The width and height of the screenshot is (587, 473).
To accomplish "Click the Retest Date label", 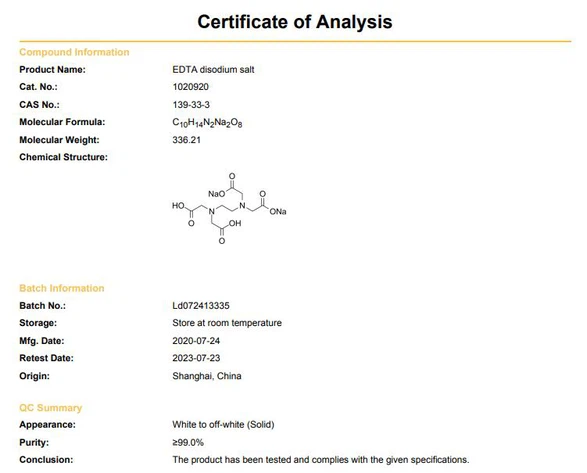I will 46,358.
